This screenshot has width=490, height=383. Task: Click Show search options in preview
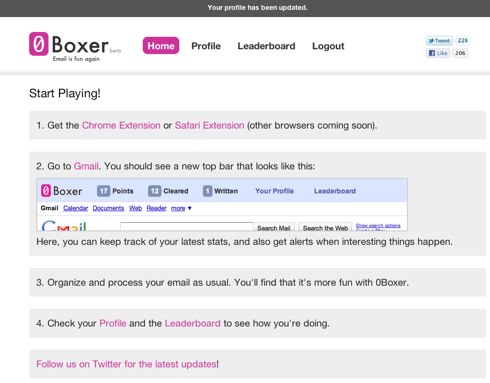[x=378, y=226]
